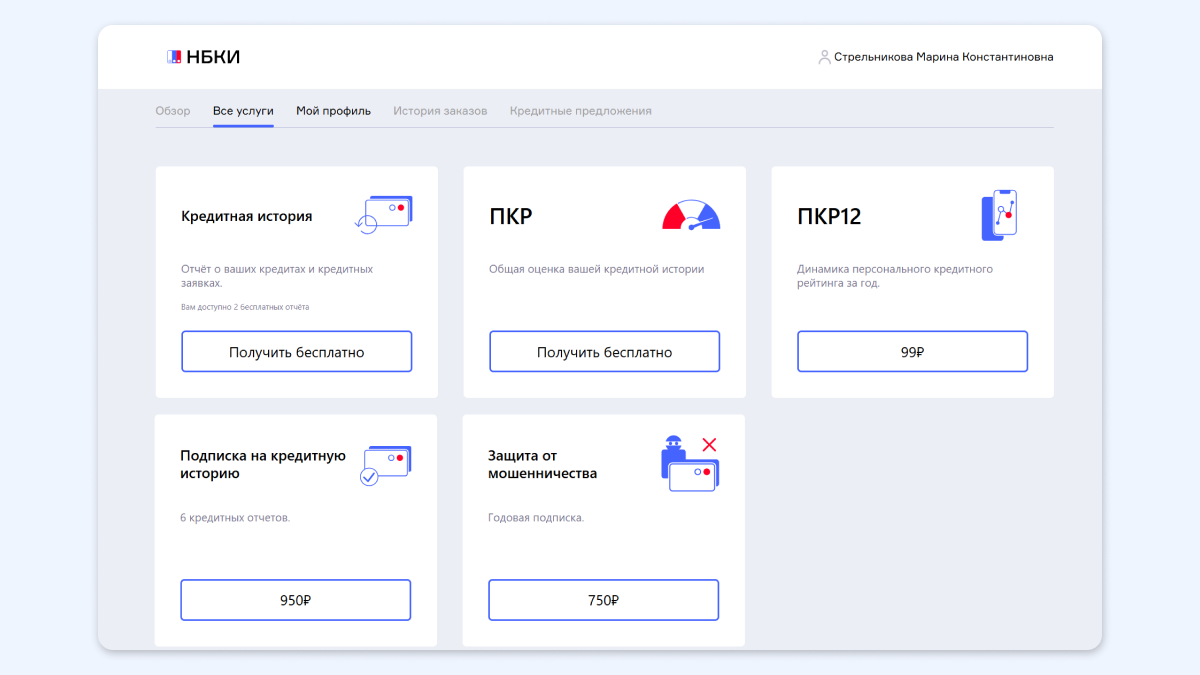This screenshot has height=675, width=1200.
Task: Click the ПКР gauge meter icon
Action: click(x=691, y=215)
